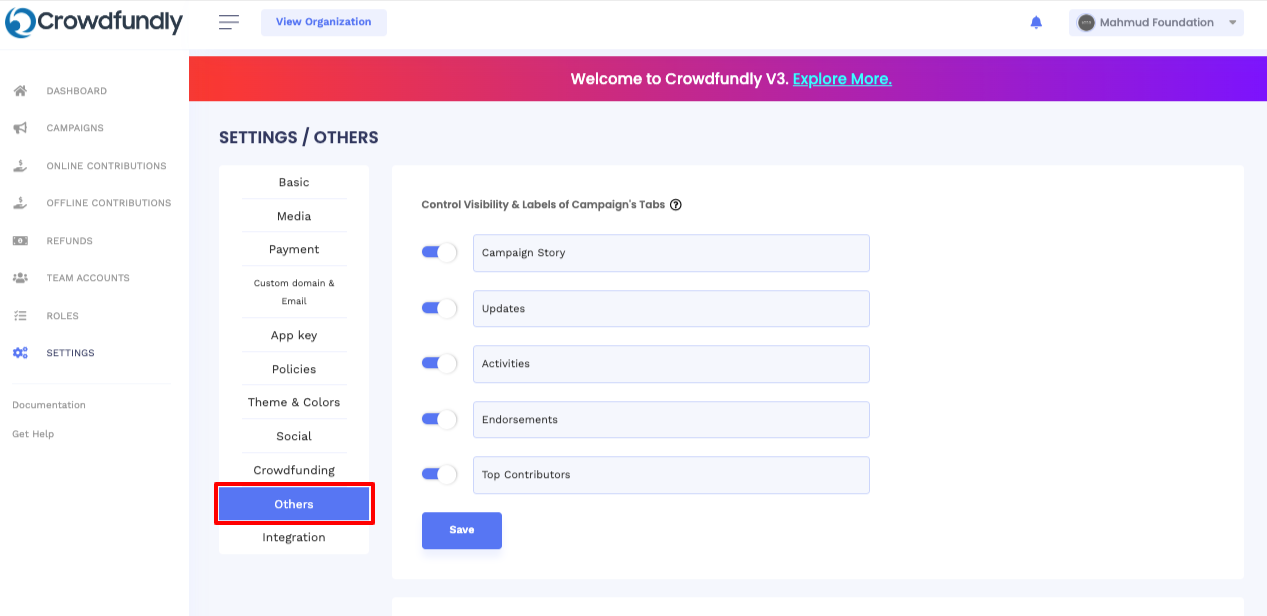Click the Campaigns megaphone icon
Viewport: 1267px width, 616px height.
(x=20, y=128)
